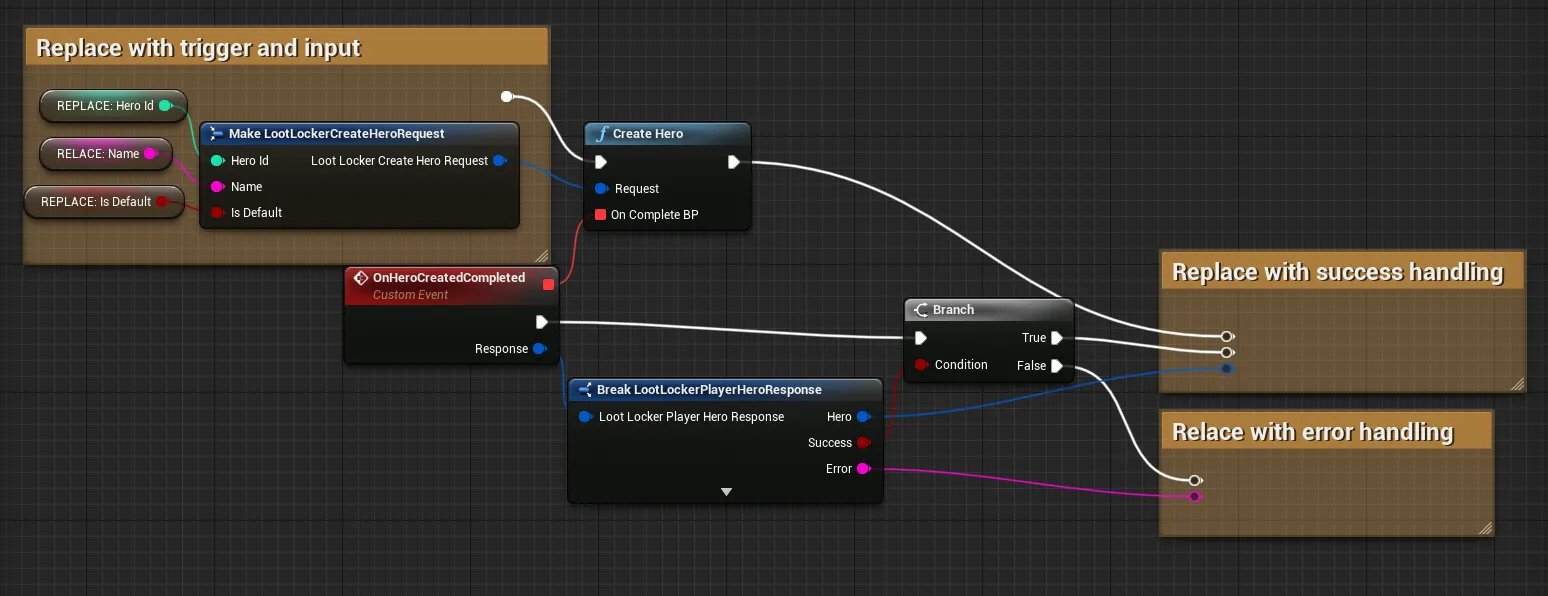The width and height of the screenshot is (1548, 596).
Task: Click the Branch True output pin
Action: pyautogui.click(x=1056, y=338)
